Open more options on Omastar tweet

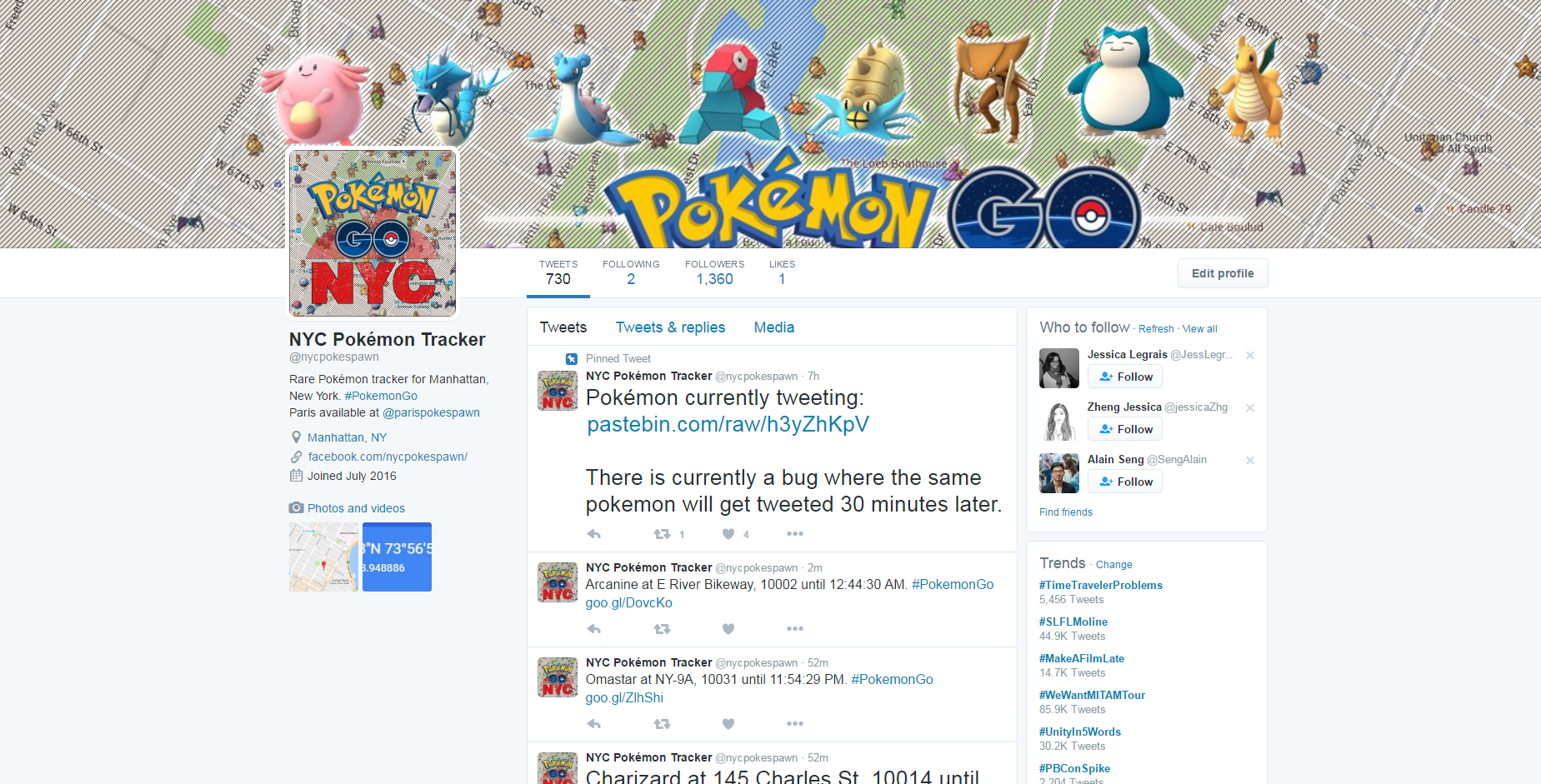[x=795, y=724]
